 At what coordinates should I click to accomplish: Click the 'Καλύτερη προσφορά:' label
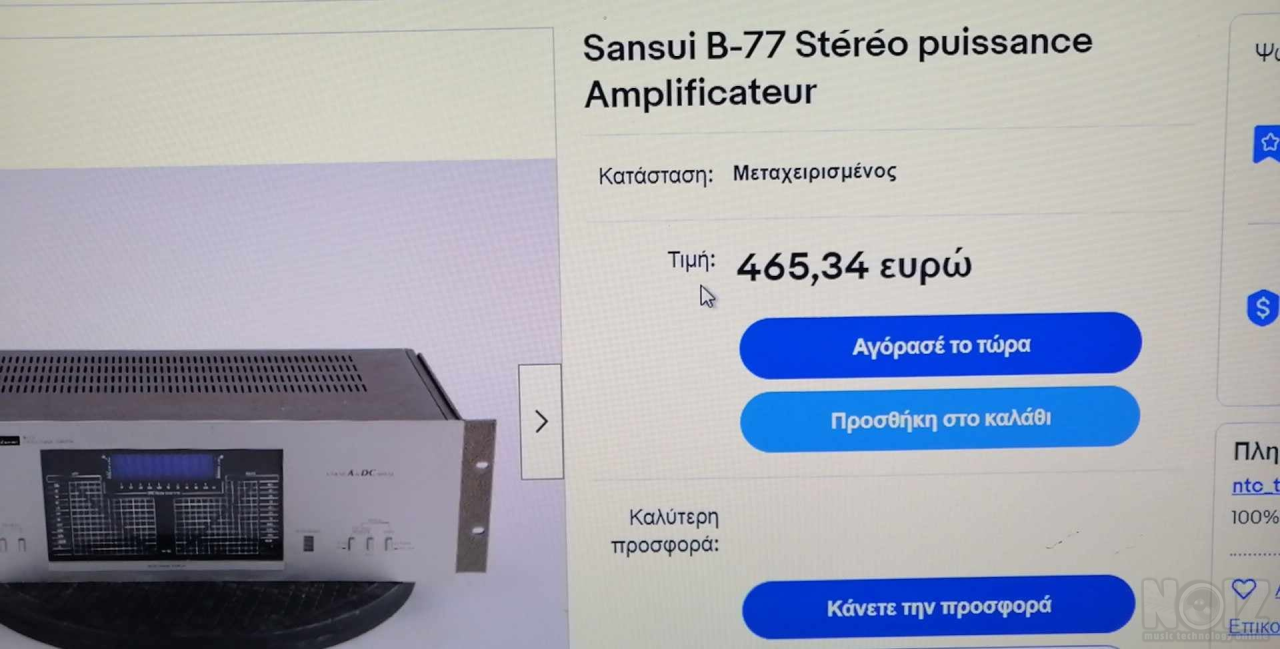point(666,532)
